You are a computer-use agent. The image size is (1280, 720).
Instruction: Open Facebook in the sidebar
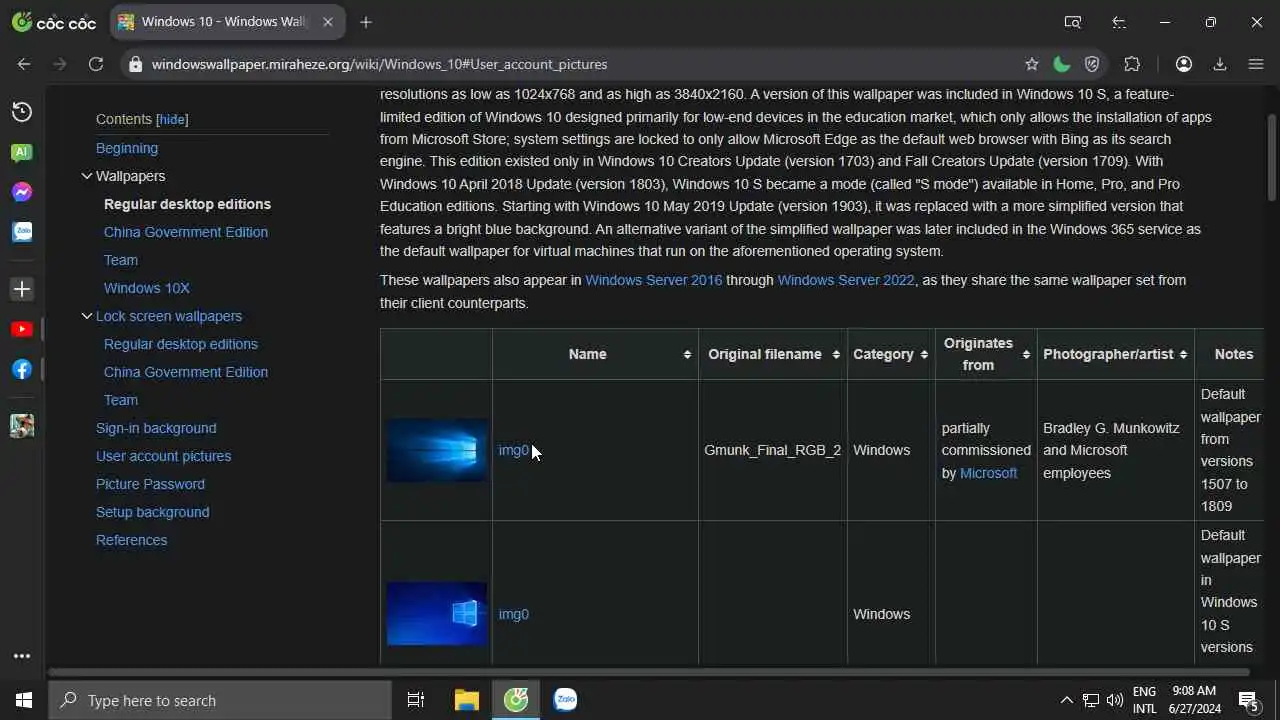click(22, 369)
